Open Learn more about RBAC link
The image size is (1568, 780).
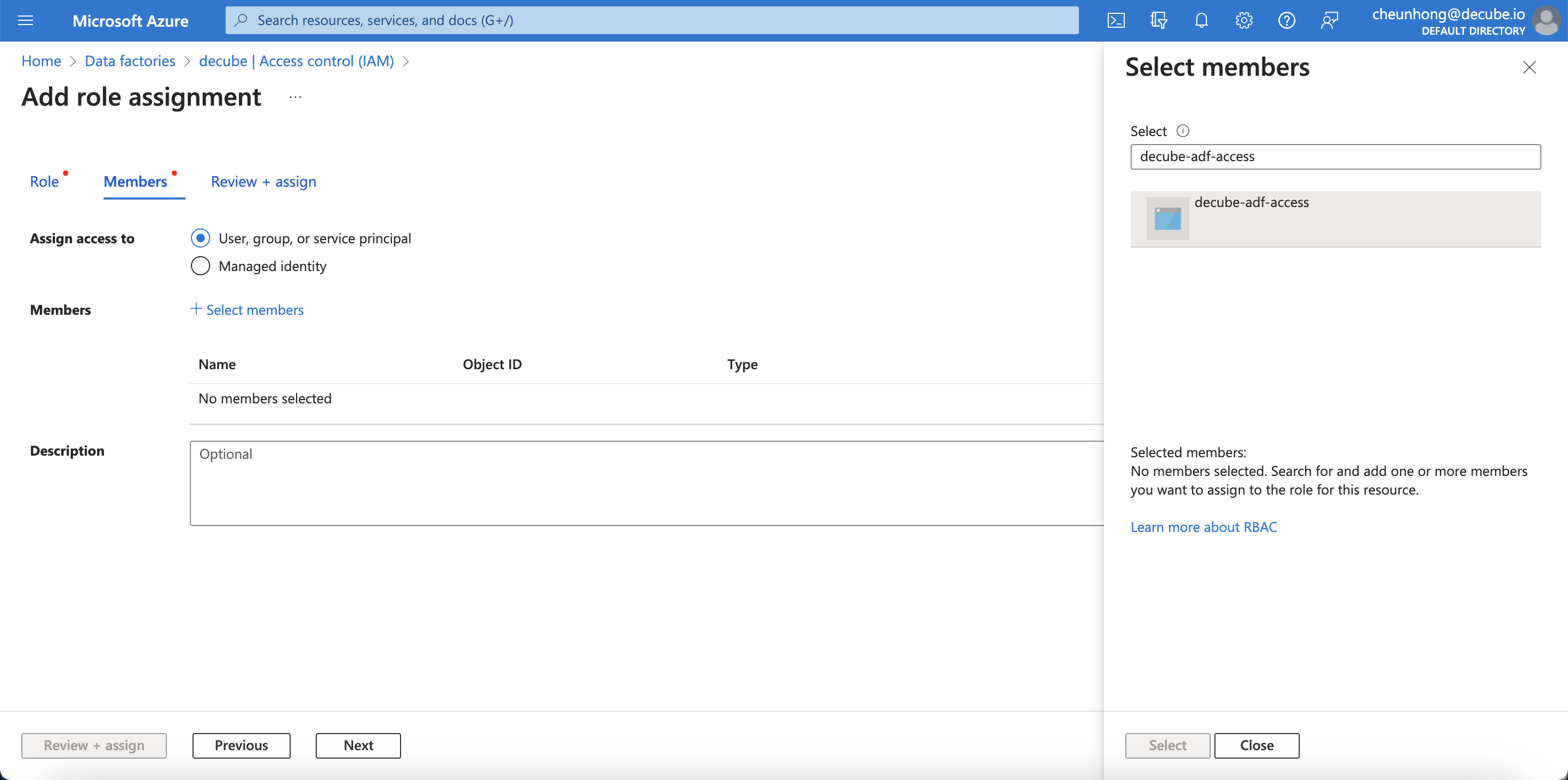[x=1203, y=527]
